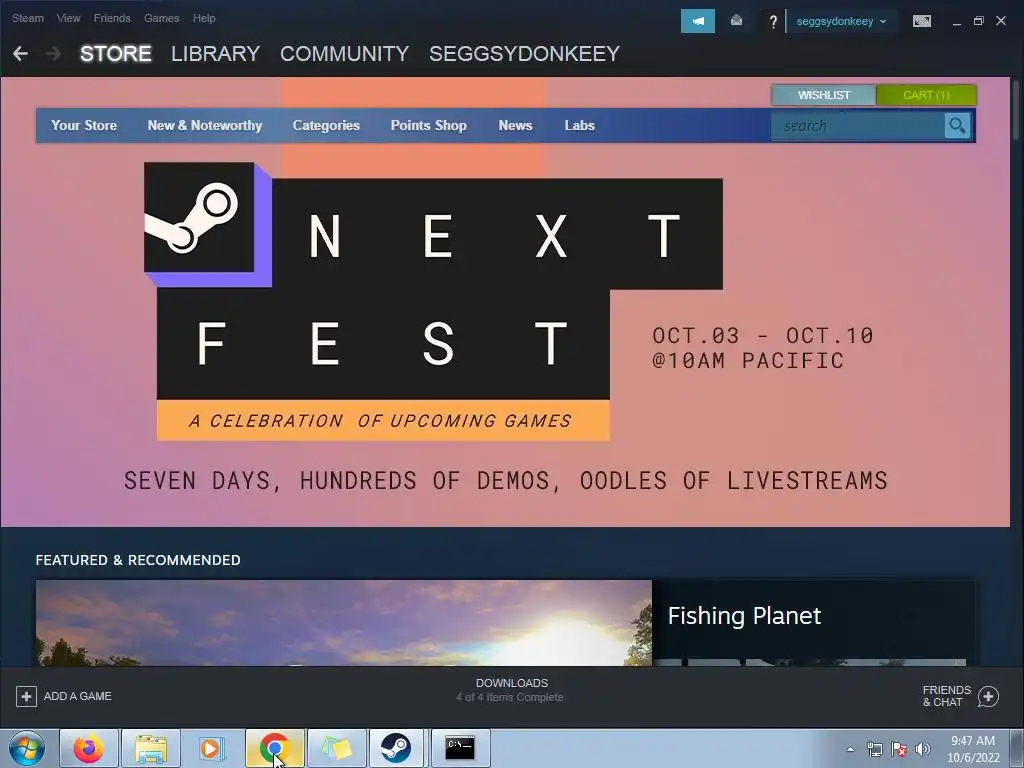Open the CART (1) button
The width and height of the screenshot is (1024, 768).
click(x=926, y=95)
